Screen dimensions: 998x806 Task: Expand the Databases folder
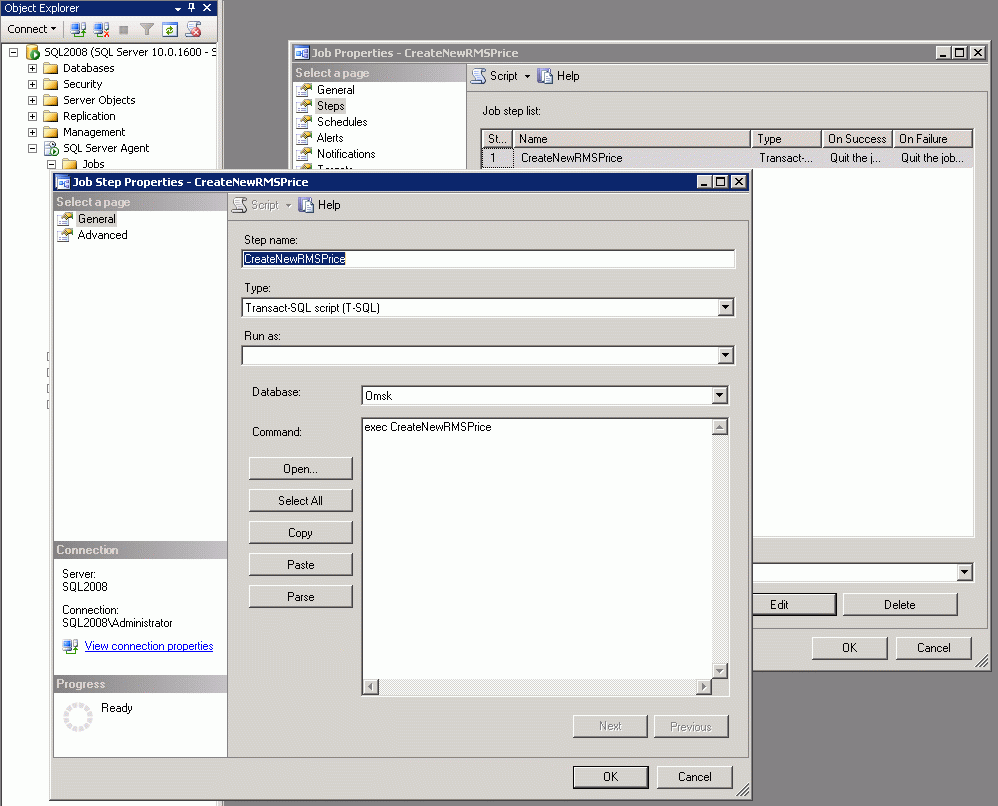(32, 68)
